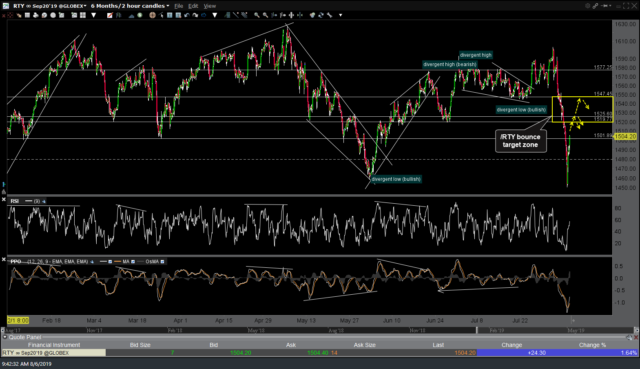Click the RSI line color swatch
The image size is (640, 369).
click(29, 201)
